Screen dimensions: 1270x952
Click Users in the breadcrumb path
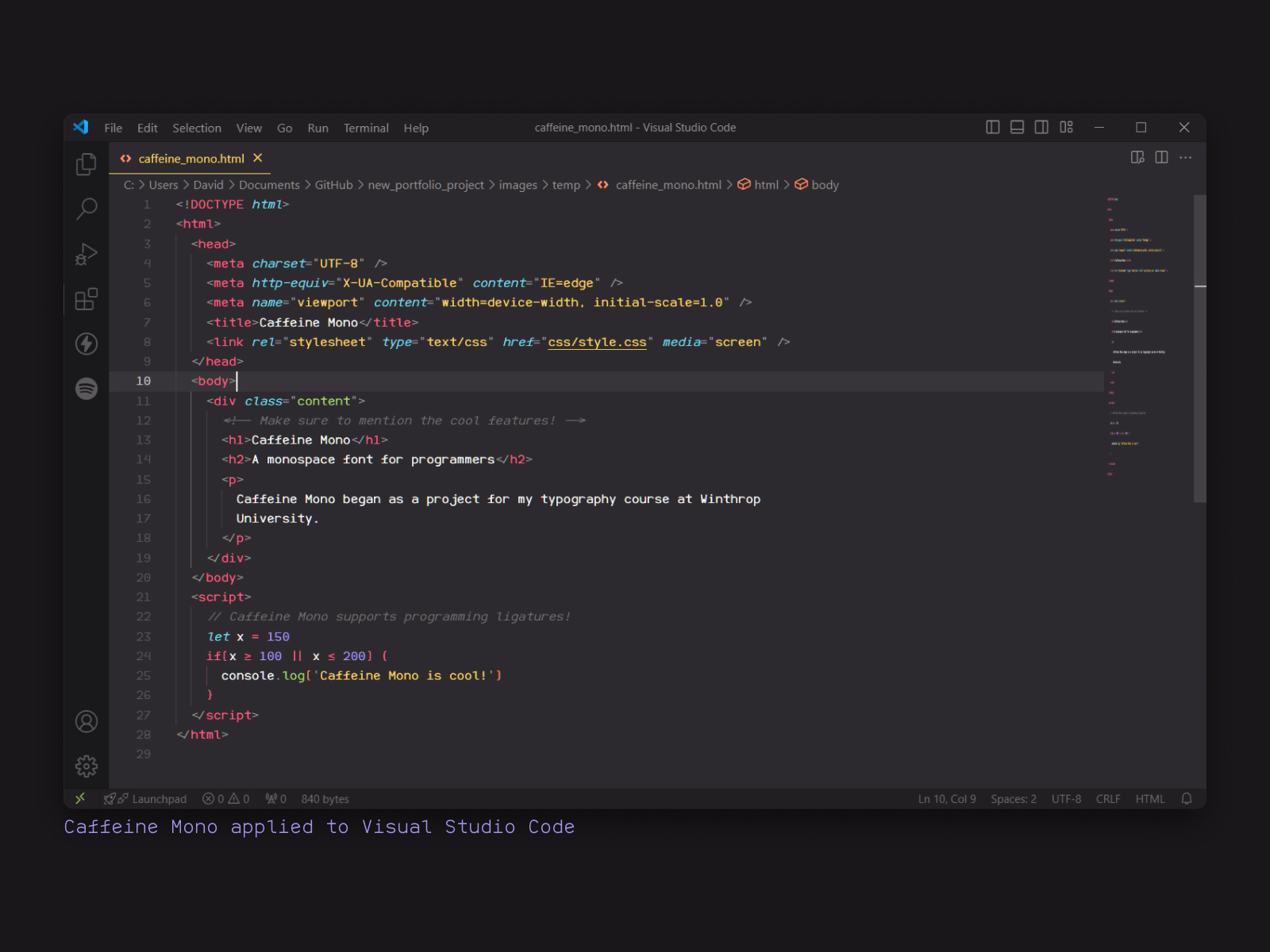coord(164,185)
